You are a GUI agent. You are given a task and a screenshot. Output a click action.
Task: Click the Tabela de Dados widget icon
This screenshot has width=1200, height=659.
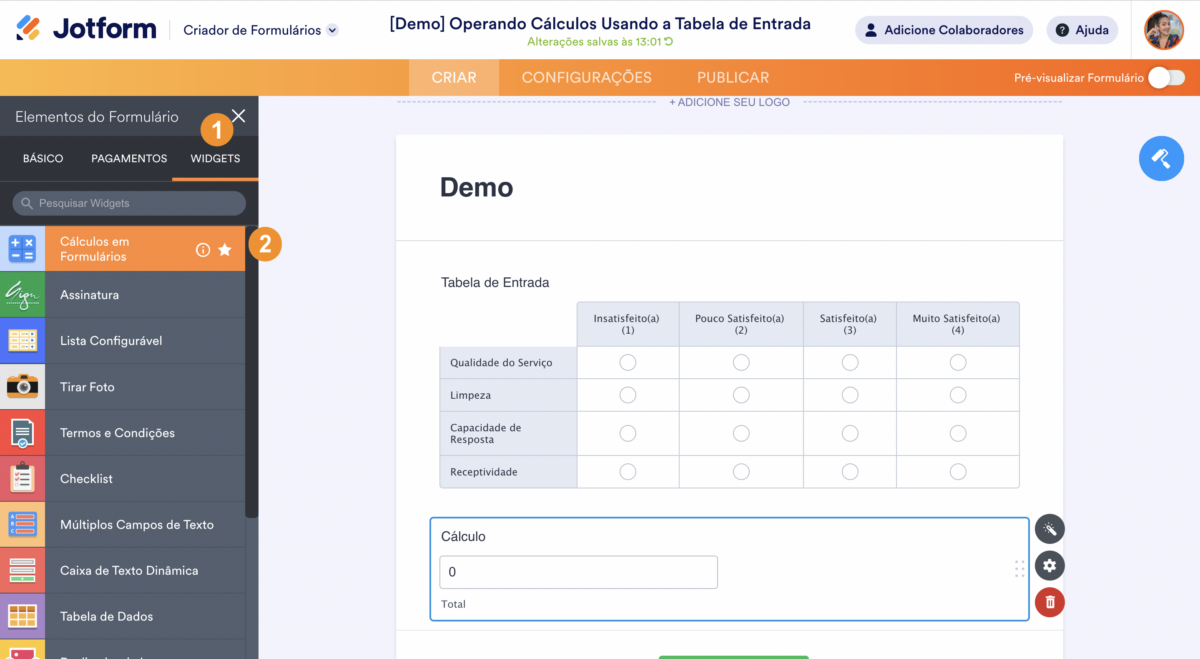click(22, 617)
